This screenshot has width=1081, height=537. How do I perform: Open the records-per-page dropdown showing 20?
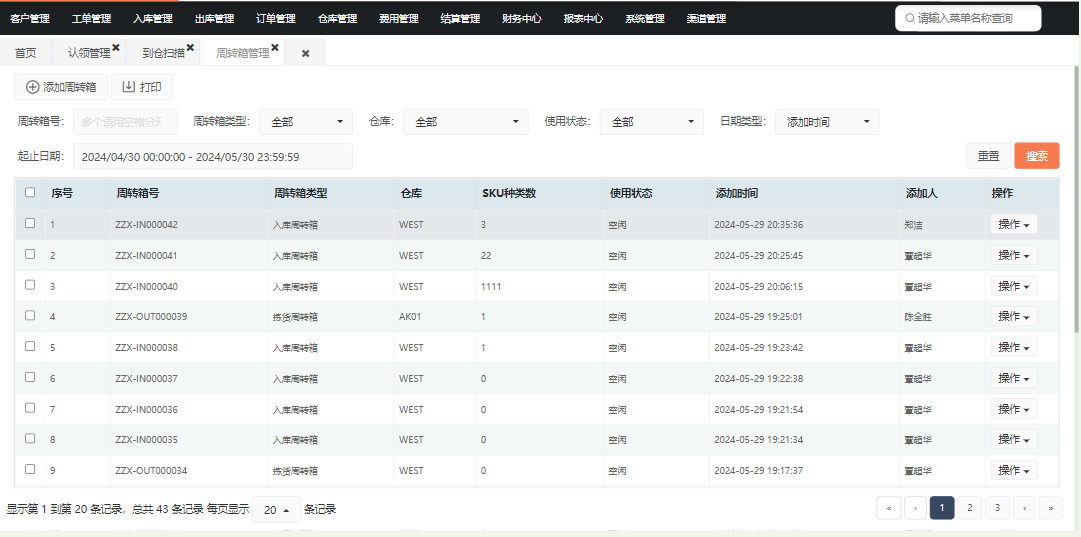point(276,510)
